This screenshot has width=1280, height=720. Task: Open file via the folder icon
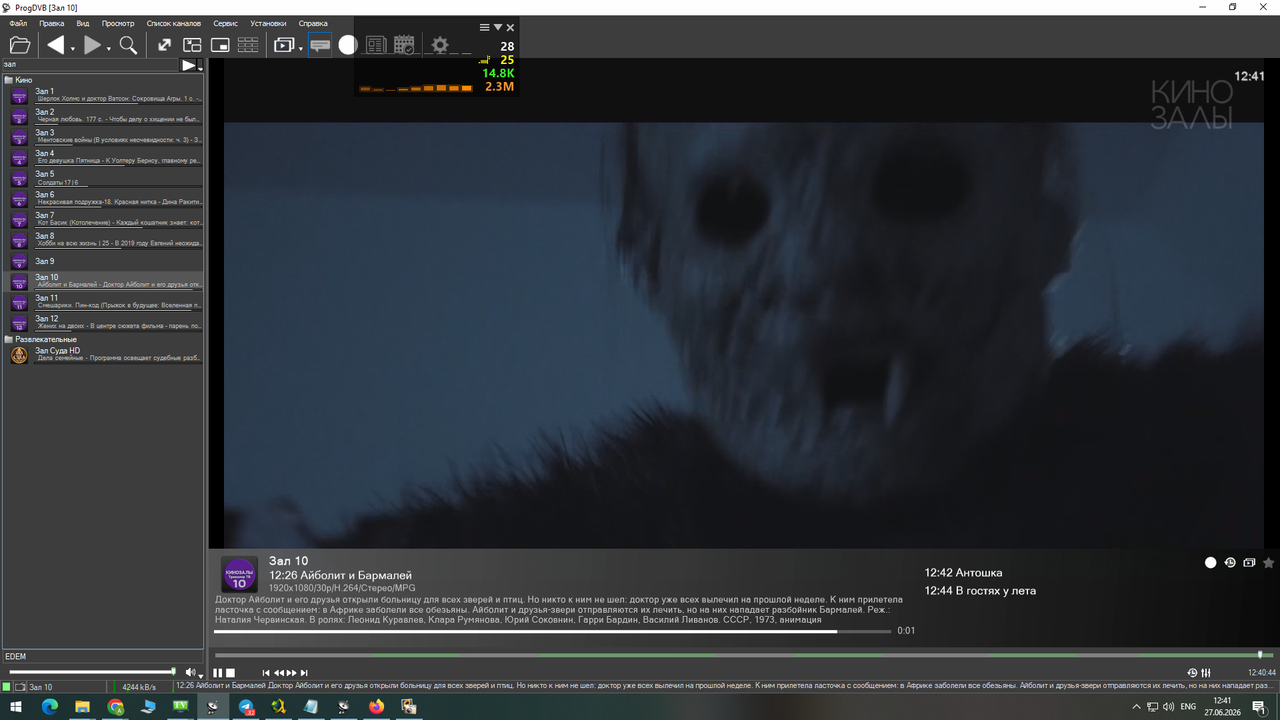20,45
